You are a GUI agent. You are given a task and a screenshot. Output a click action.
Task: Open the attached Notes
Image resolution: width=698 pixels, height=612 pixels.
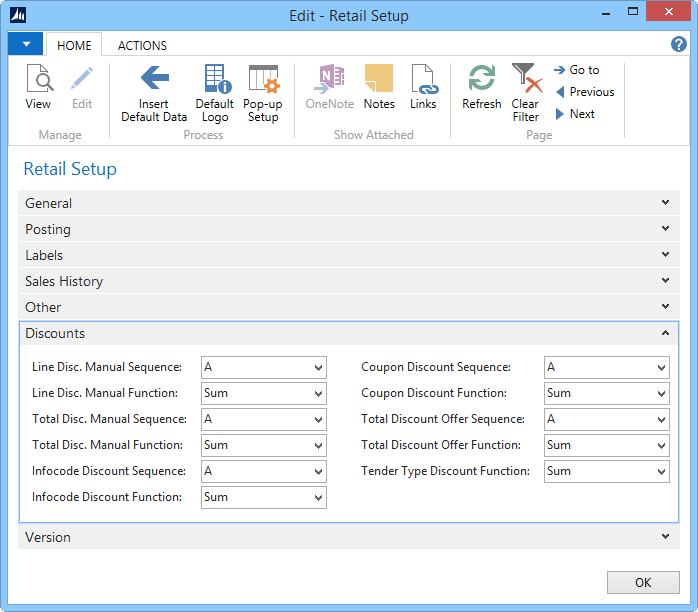(379, 86)
